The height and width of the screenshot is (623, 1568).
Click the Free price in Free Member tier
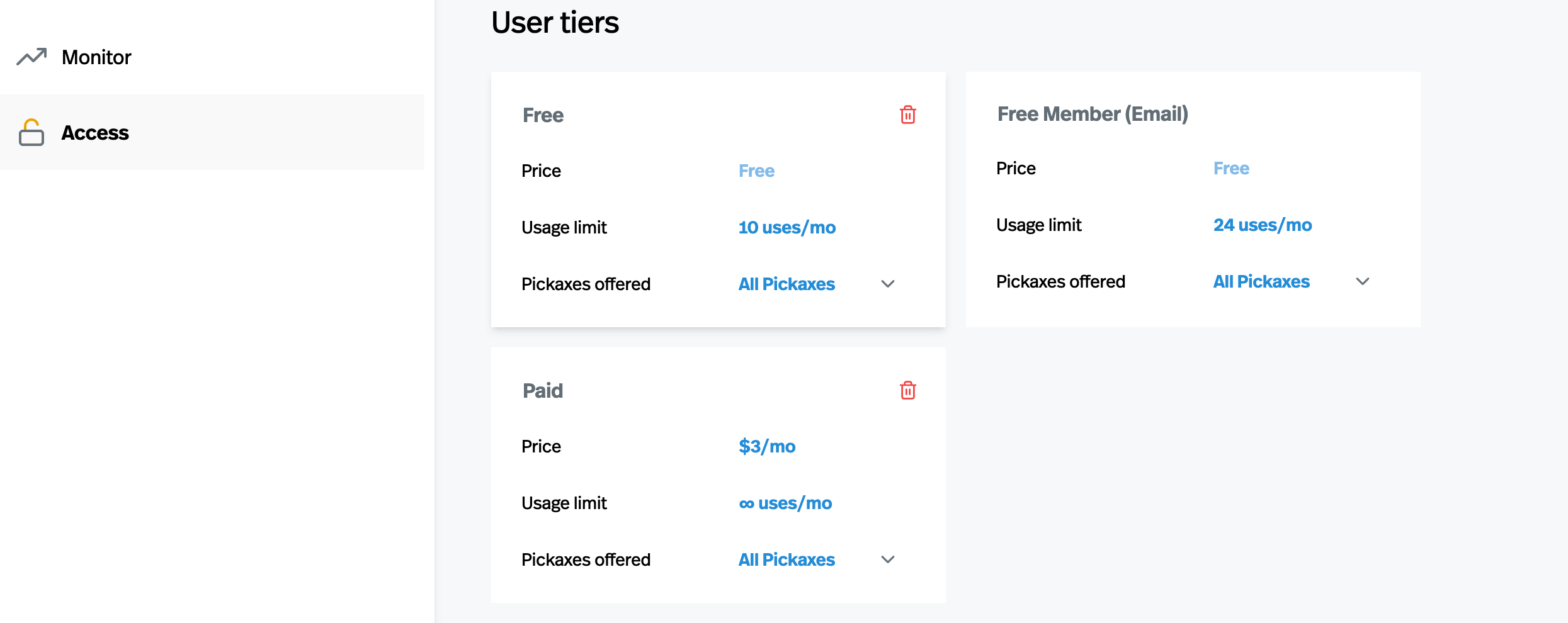pos(1231,168)
